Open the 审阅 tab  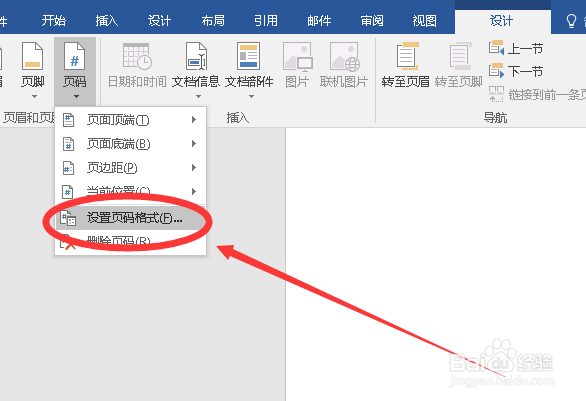tap(372, 21)
